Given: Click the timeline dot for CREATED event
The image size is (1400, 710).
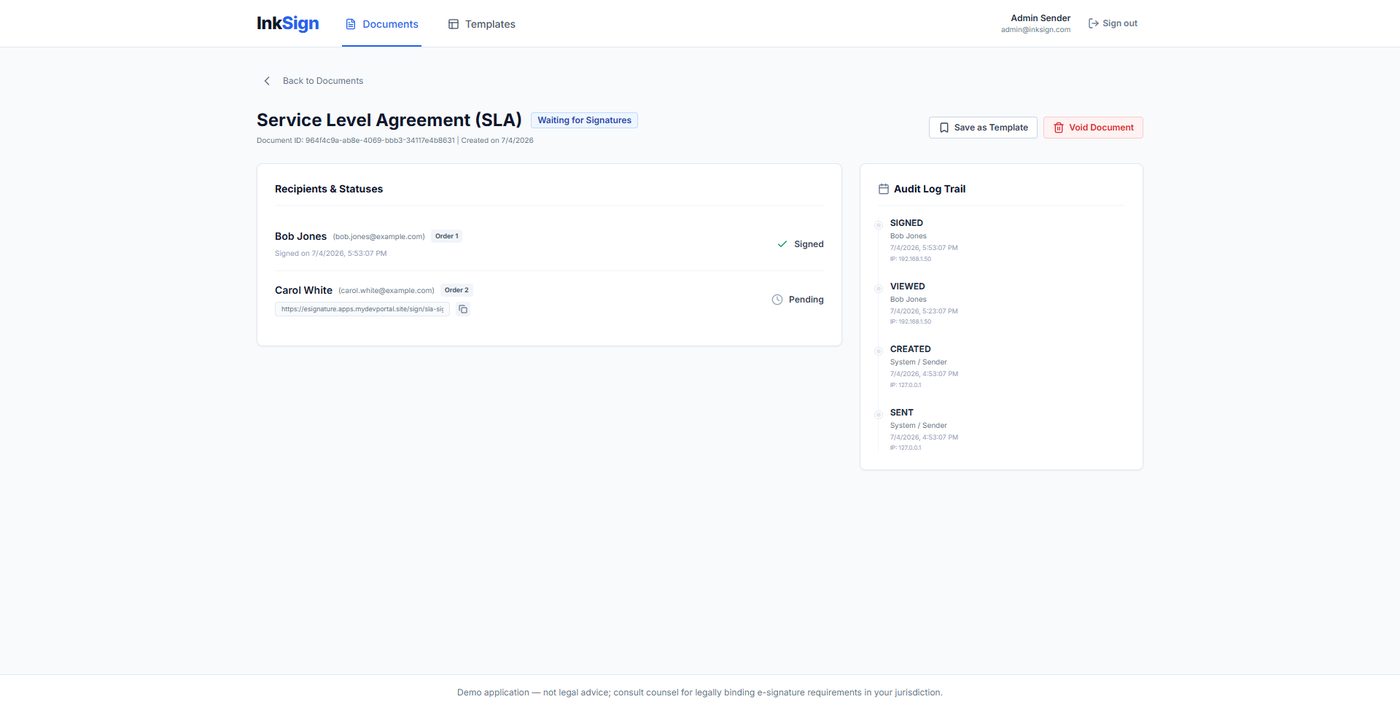Looking at the screenshot, I should tap(878, 351).
